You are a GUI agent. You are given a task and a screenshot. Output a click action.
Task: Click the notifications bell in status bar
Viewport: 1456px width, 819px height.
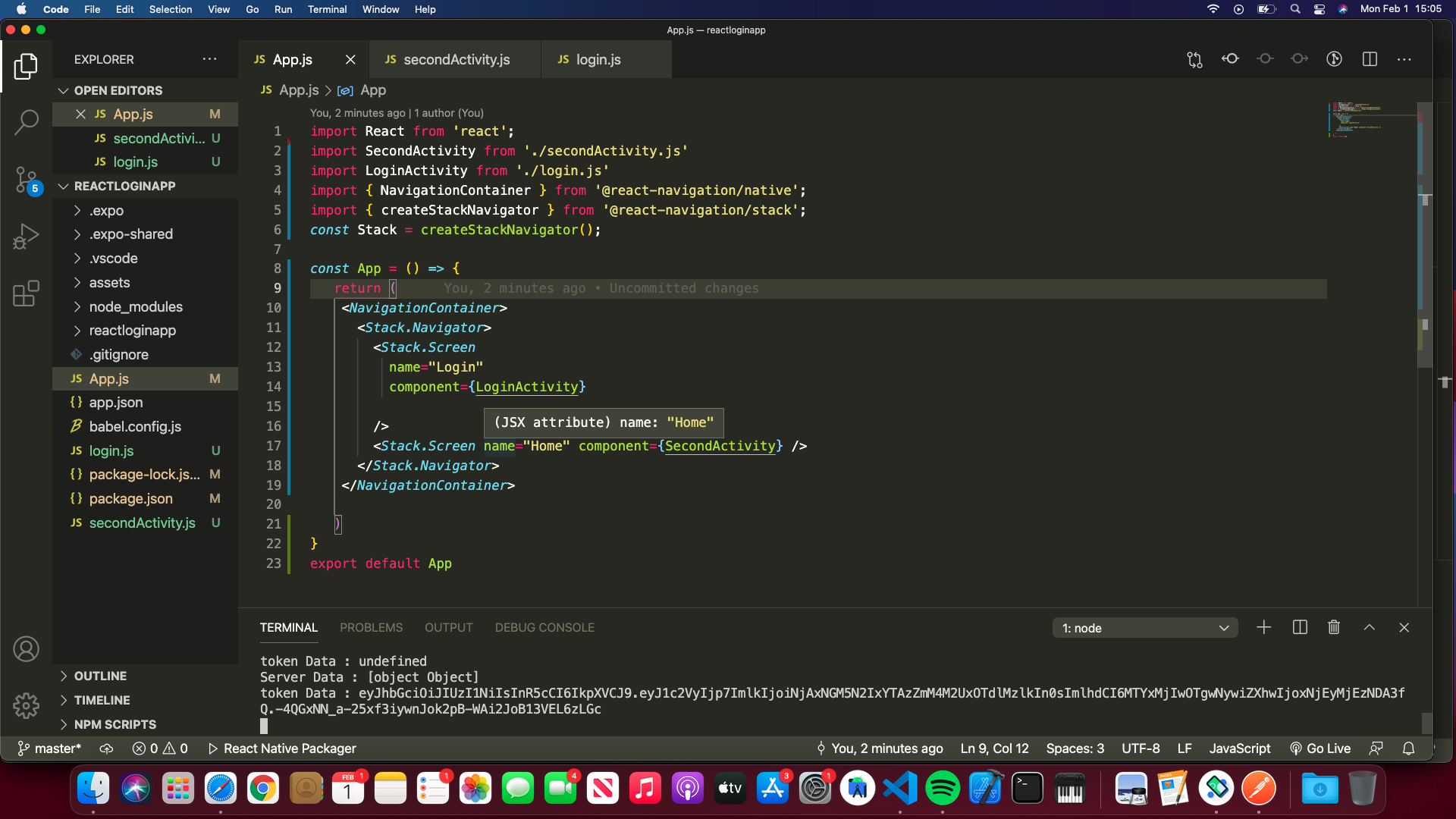(x=1408, y=748)
